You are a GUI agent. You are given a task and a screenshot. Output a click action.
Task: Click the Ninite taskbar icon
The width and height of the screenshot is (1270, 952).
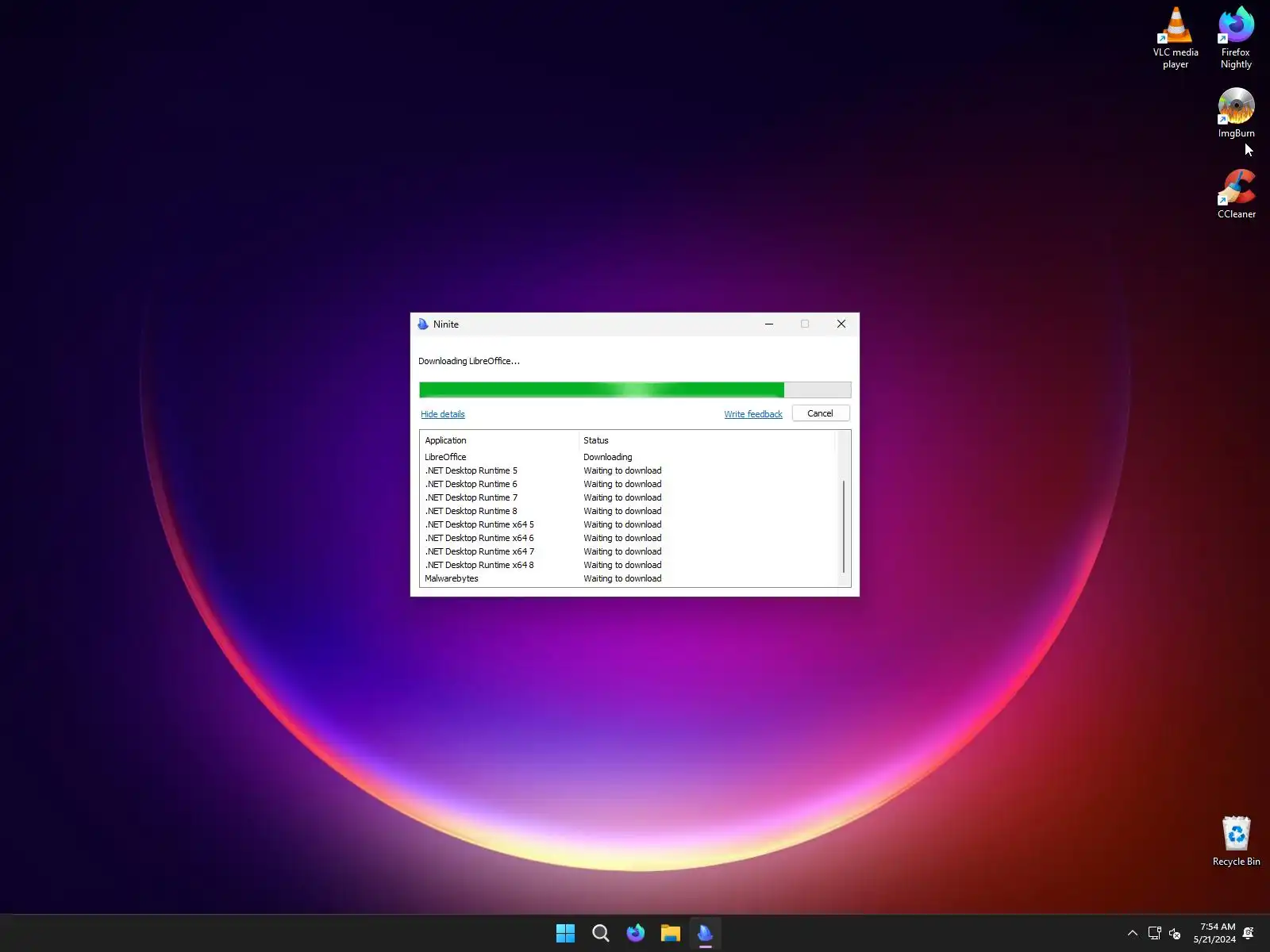point(706,933)
